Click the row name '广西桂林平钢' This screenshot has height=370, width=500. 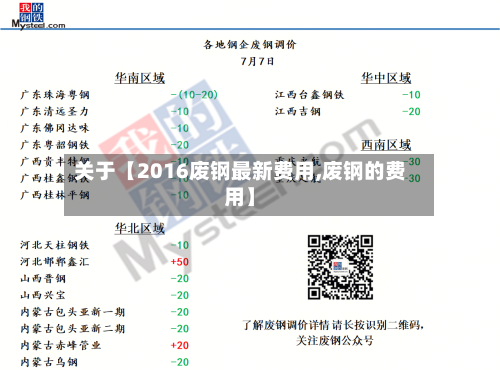tap(55, 195)
